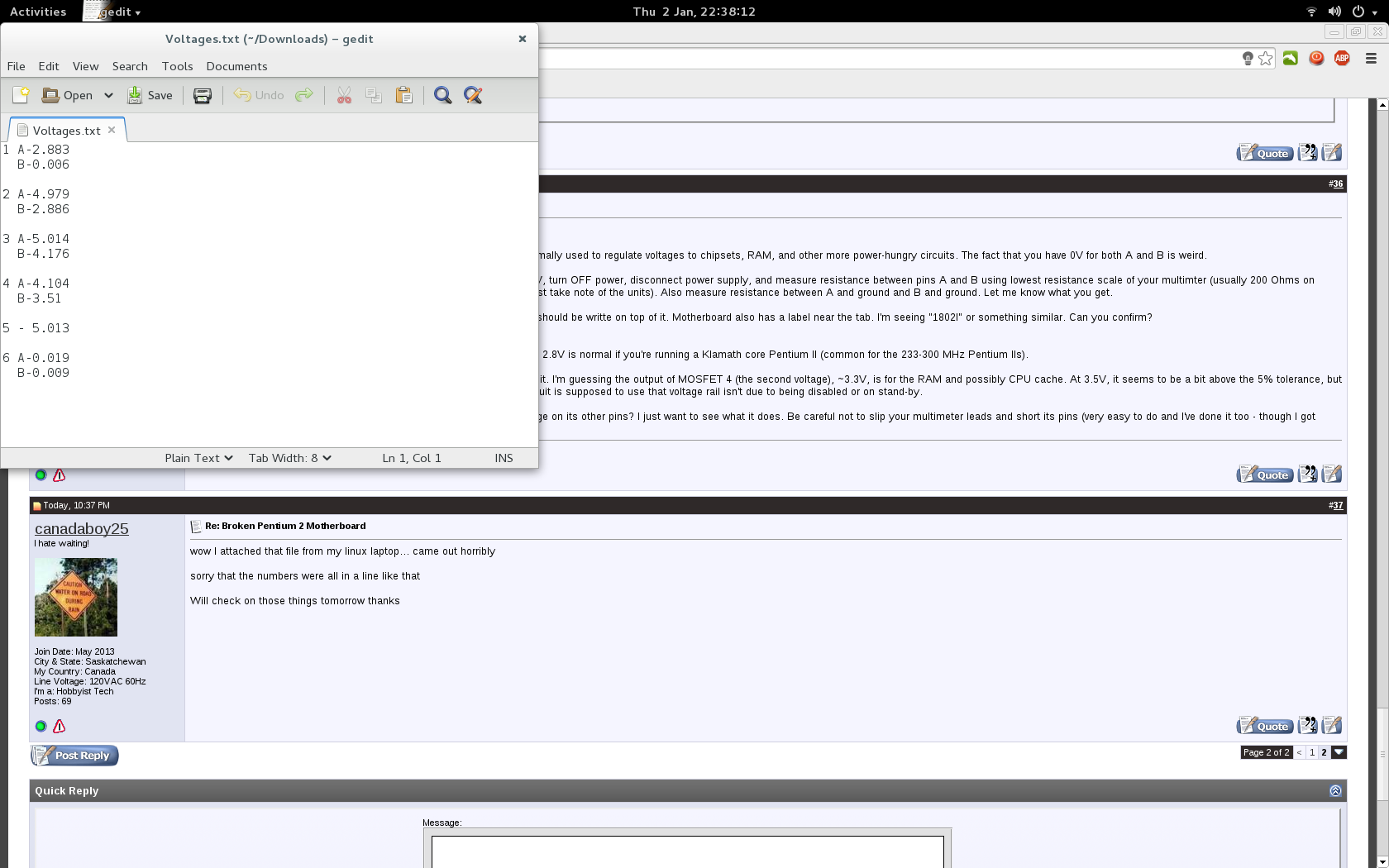
Task: Click the Activities button in the top bar
Action: (x=38, y=12)
